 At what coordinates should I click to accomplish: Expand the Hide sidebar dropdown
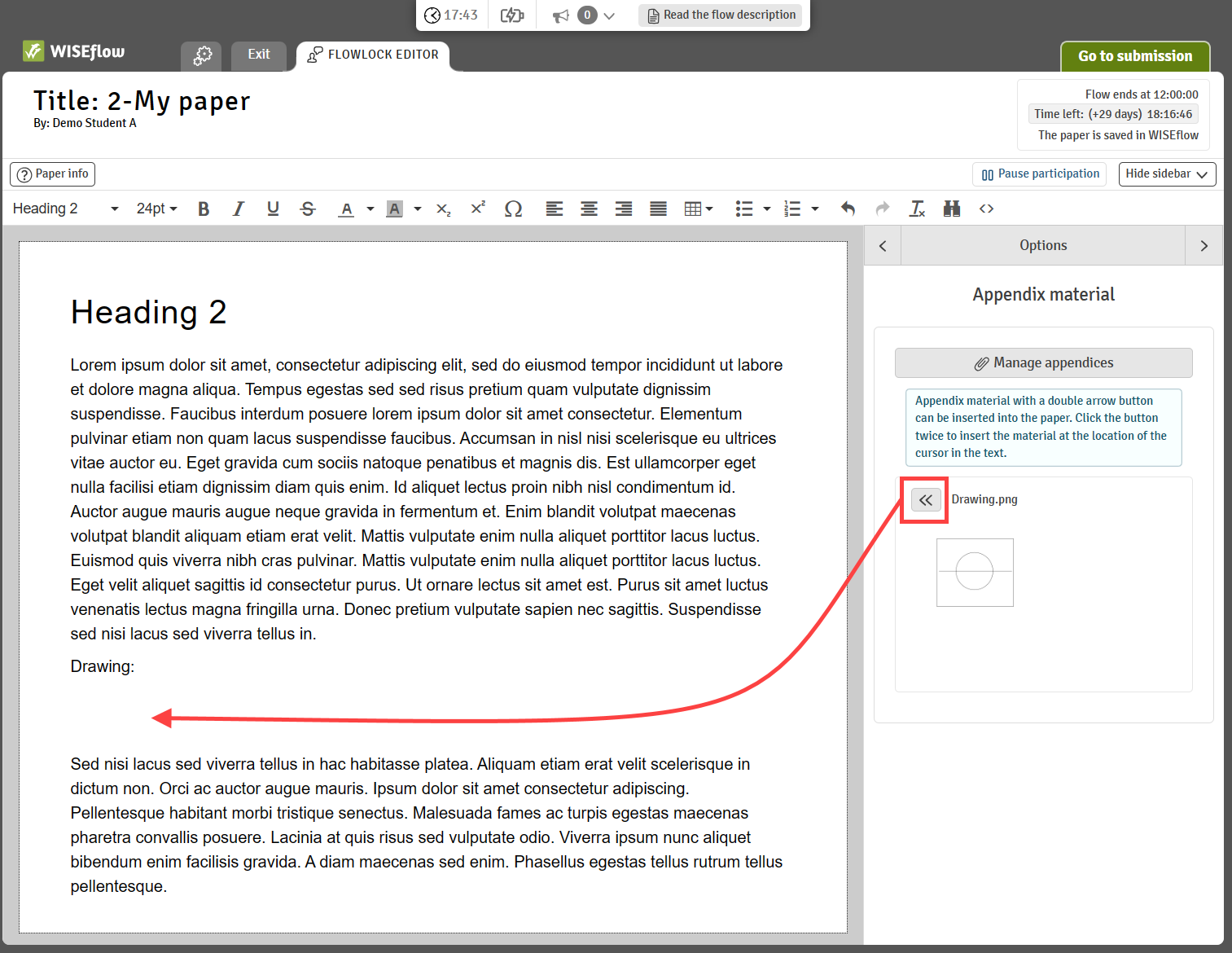click(1167, 174)
